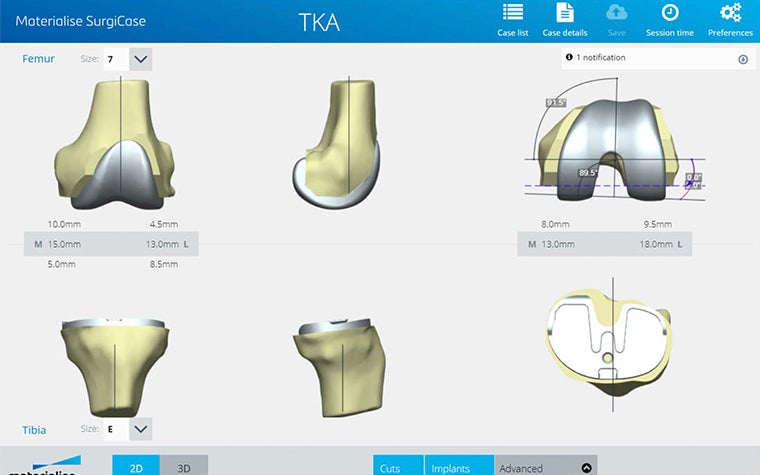Click the 8.0mm posterior measurement
The width and height of the screenshot is (760, 475).
click(x=555, y=224)
